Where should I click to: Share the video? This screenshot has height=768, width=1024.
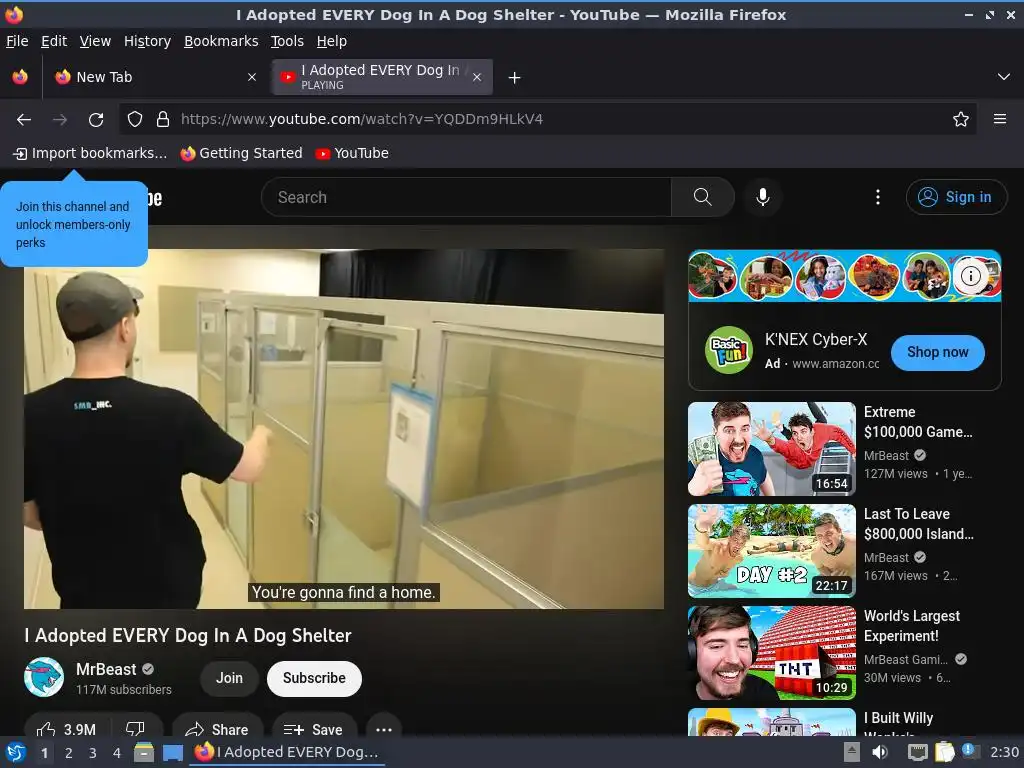pos(217,729)
